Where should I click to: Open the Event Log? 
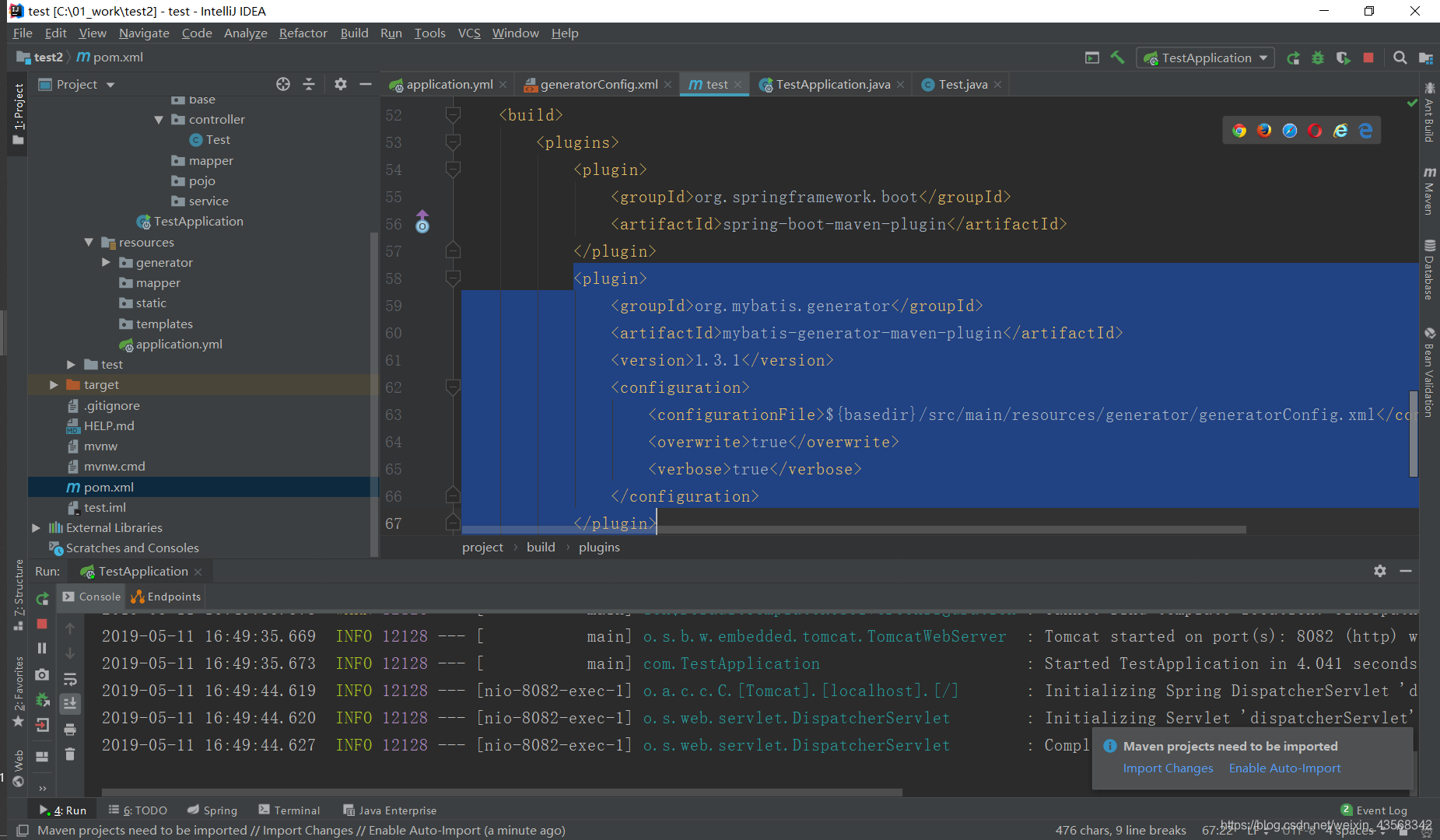tap(1374, 810)
